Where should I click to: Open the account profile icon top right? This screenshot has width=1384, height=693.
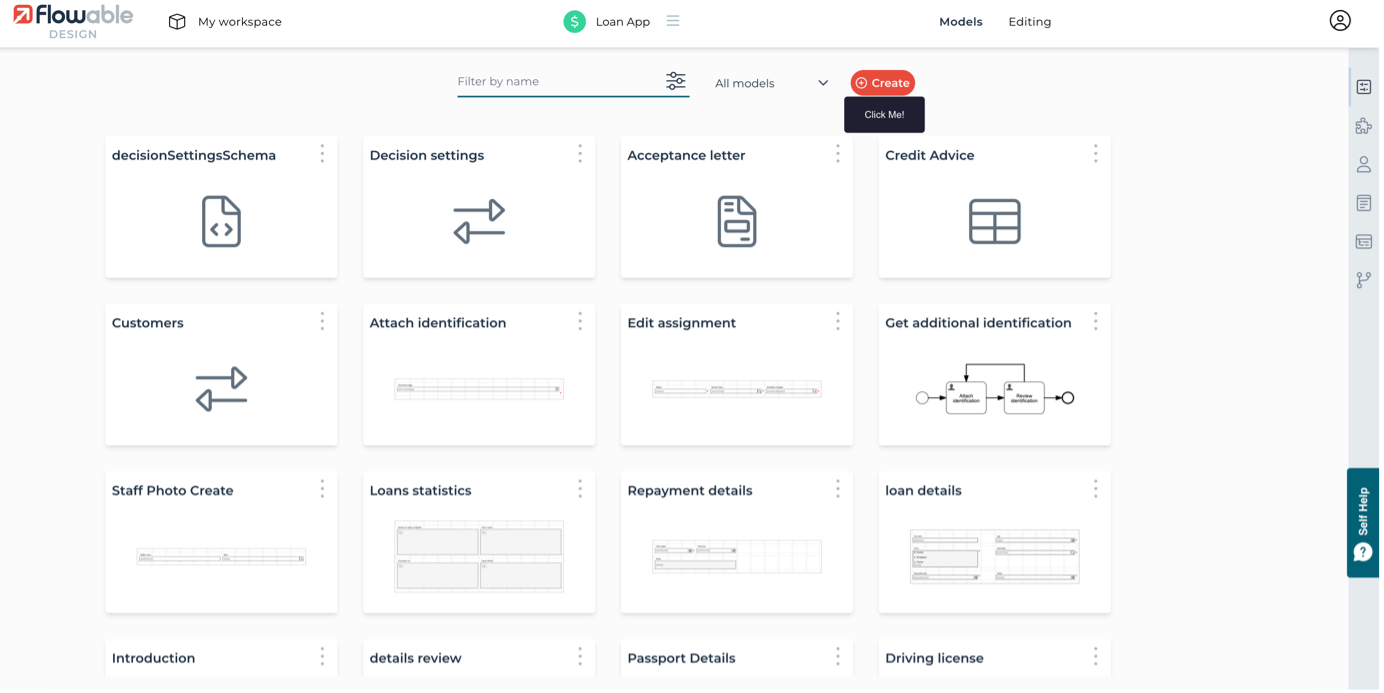[x=1340, y=20]
